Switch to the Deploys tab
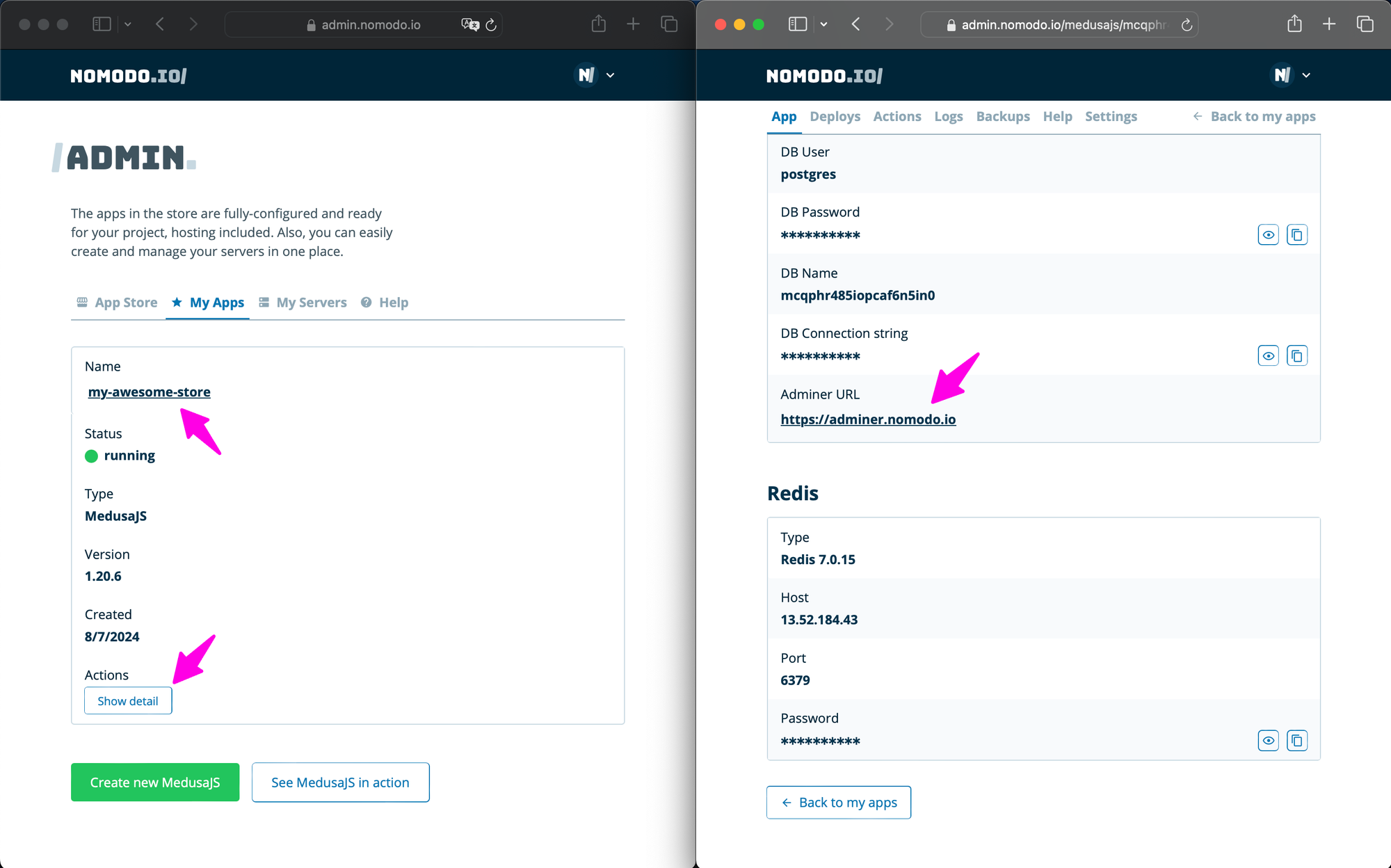The image size is (1391, 868). tap(835, 117)
